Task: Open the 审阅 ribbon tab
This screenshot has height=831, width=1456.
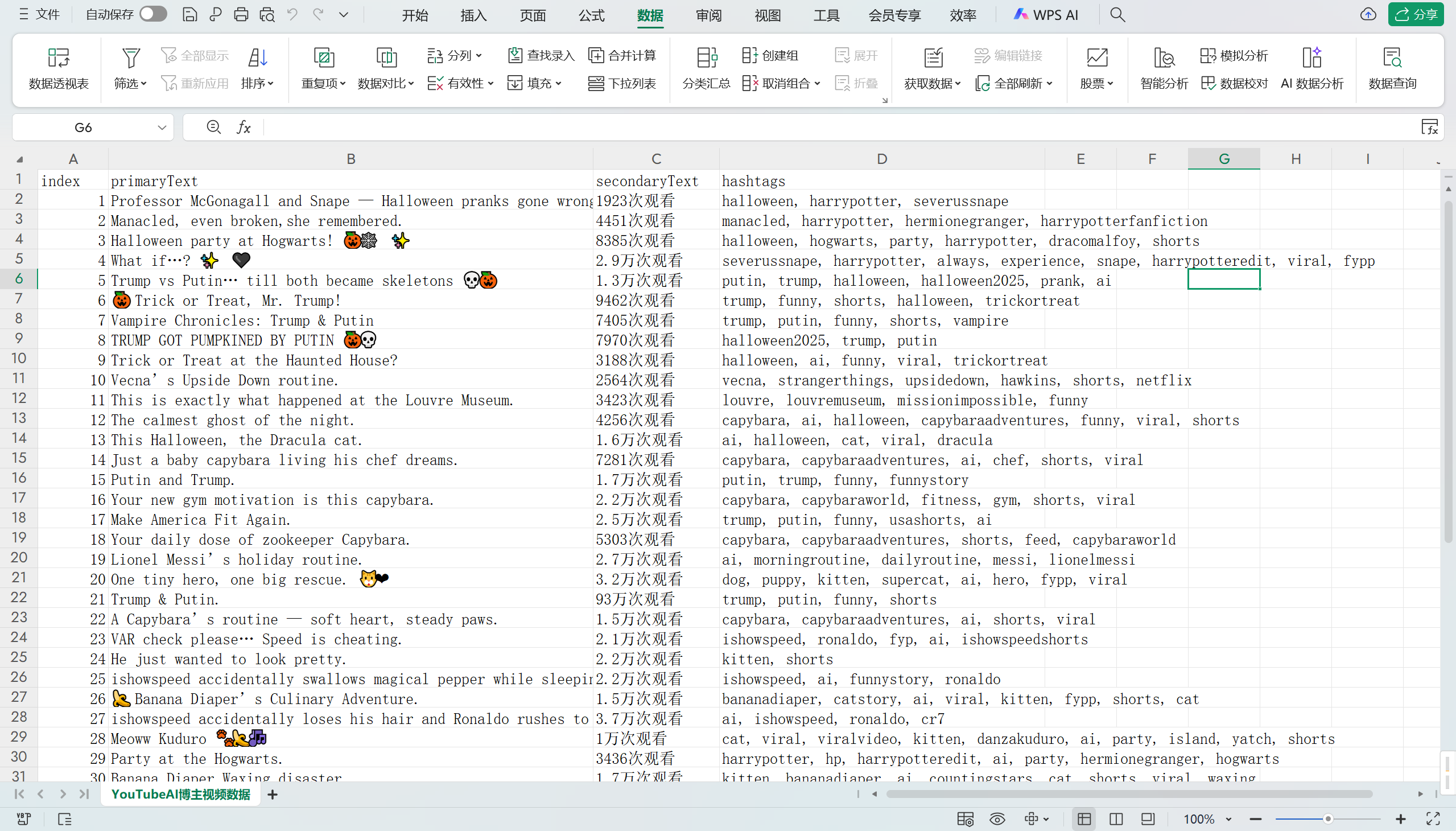Action: pos(708,15)
